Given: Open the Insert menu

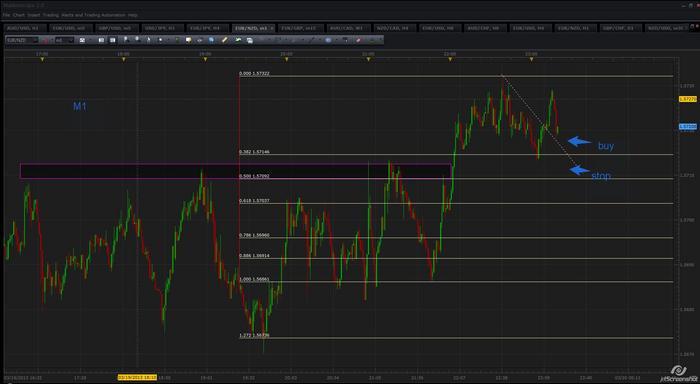Looking at the screenshot, I should point(33,15).
